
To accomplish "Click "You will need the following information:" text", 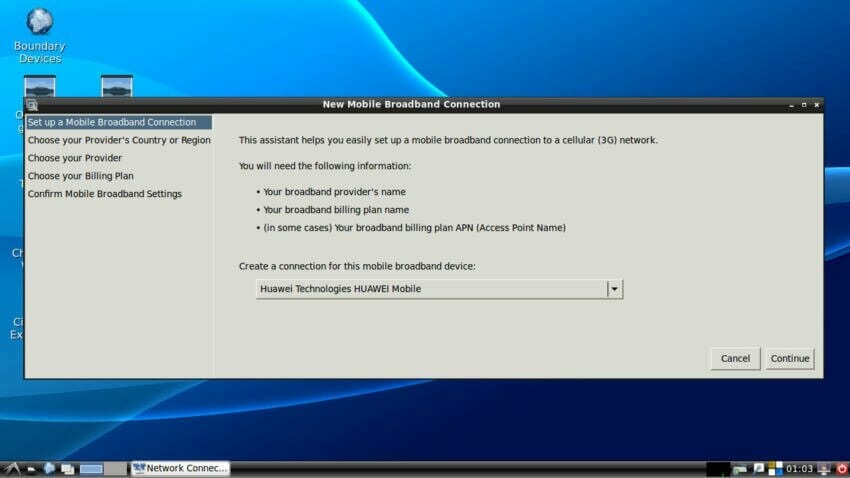I will pos(325,166).
